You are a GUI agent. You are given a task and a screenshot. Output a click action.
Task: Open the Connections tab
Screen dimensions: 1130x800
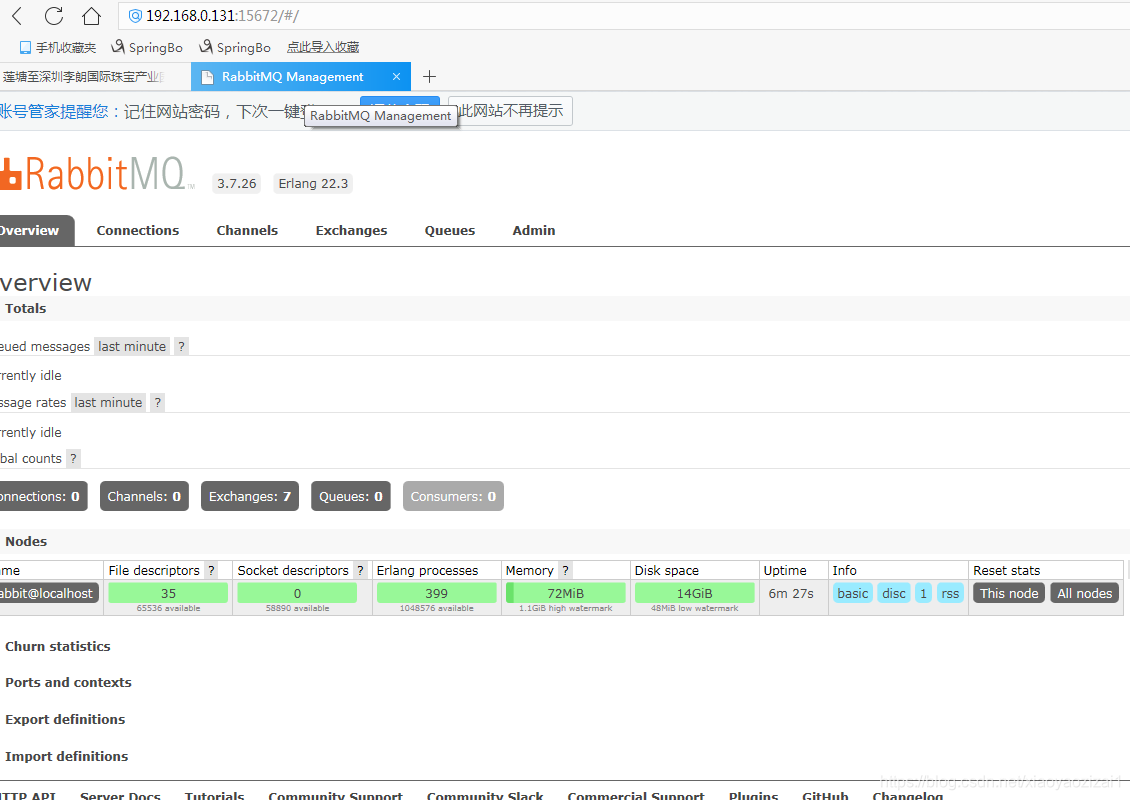138,231
